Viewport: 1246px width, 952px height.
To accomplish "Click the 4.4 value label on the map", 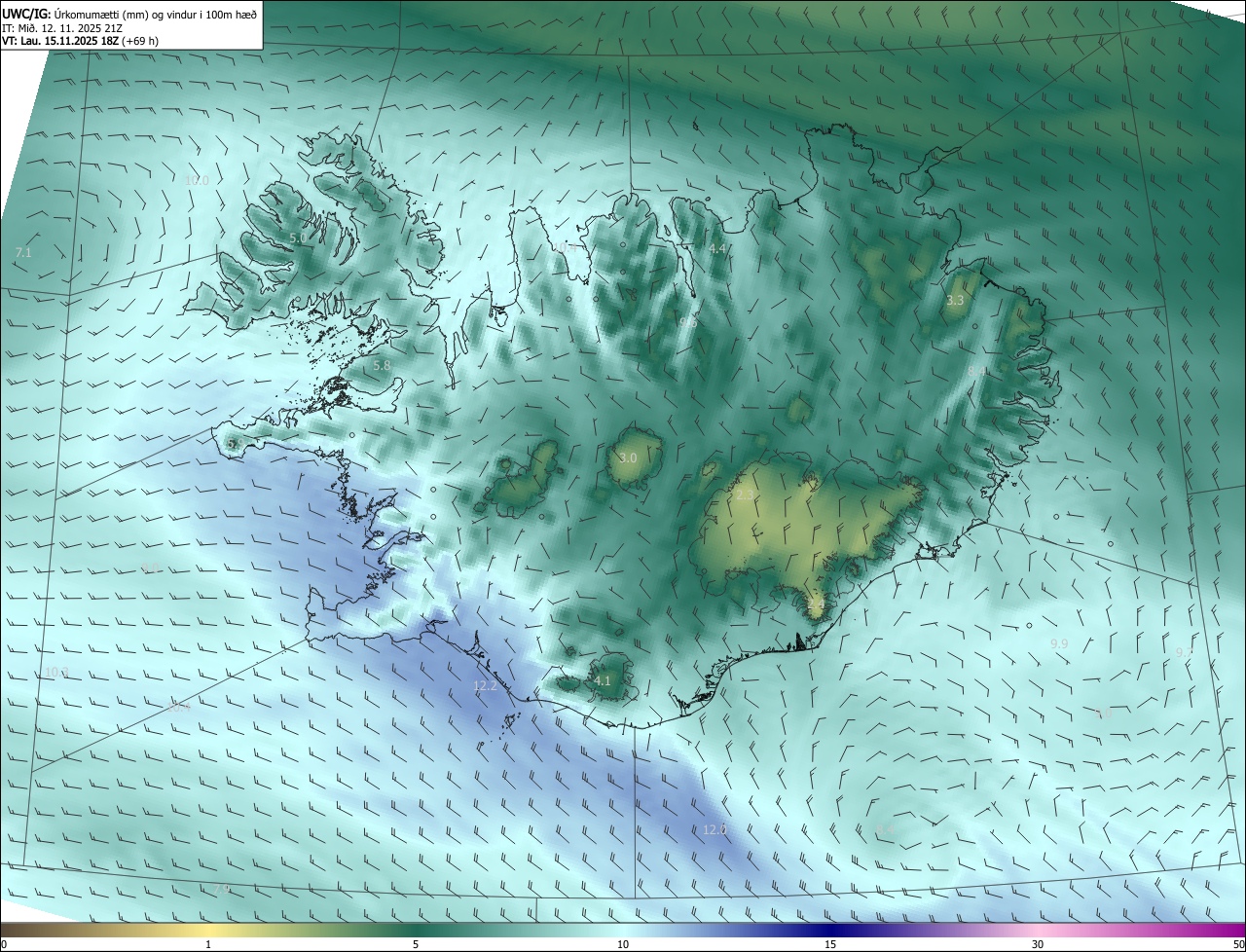I will point(717,249).
